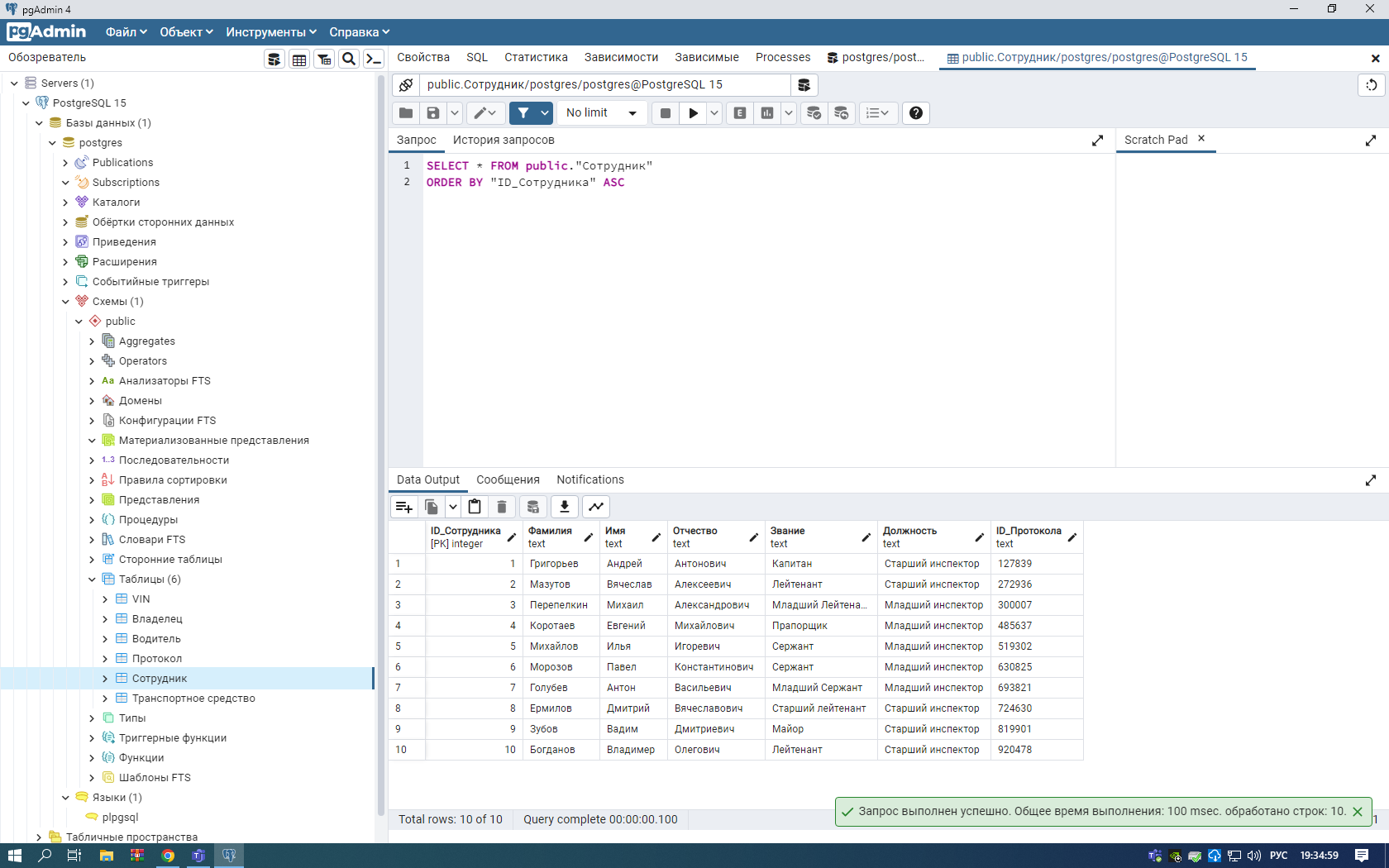The height and width of the screenshot is (868, 1389).
Task: Click the Explain Analyze chart icon
Action: (x=767, y=113)
